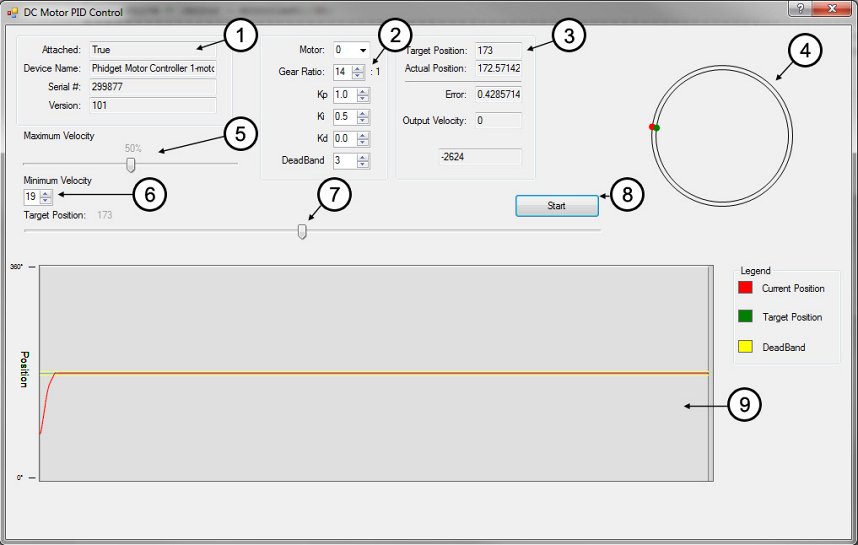Close the DC Motor PID Control window
858x545 pixels.
832,8
